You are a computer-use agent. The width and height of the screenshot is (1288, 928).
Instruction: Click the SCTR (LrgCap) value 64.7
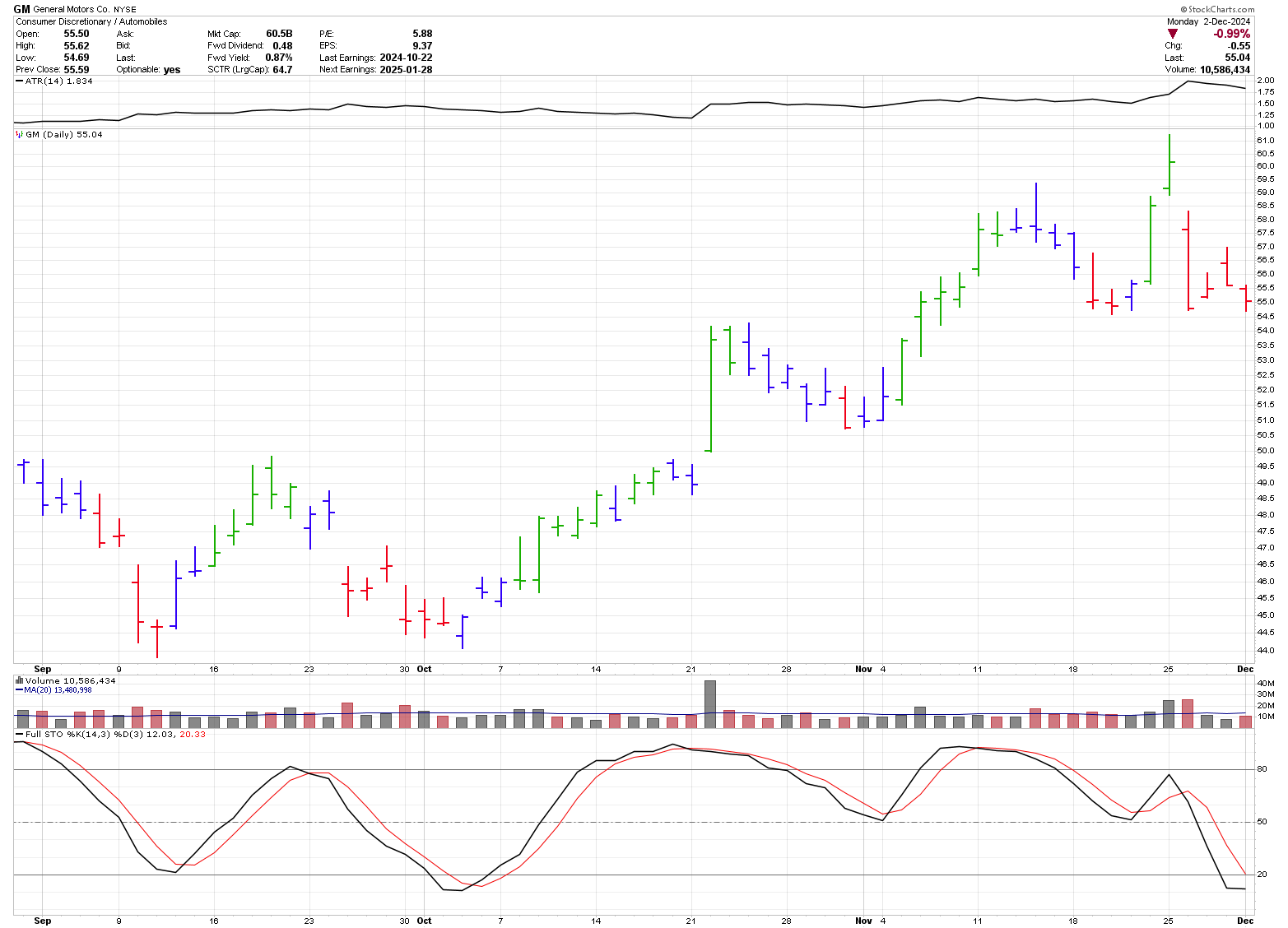point(282,70)
